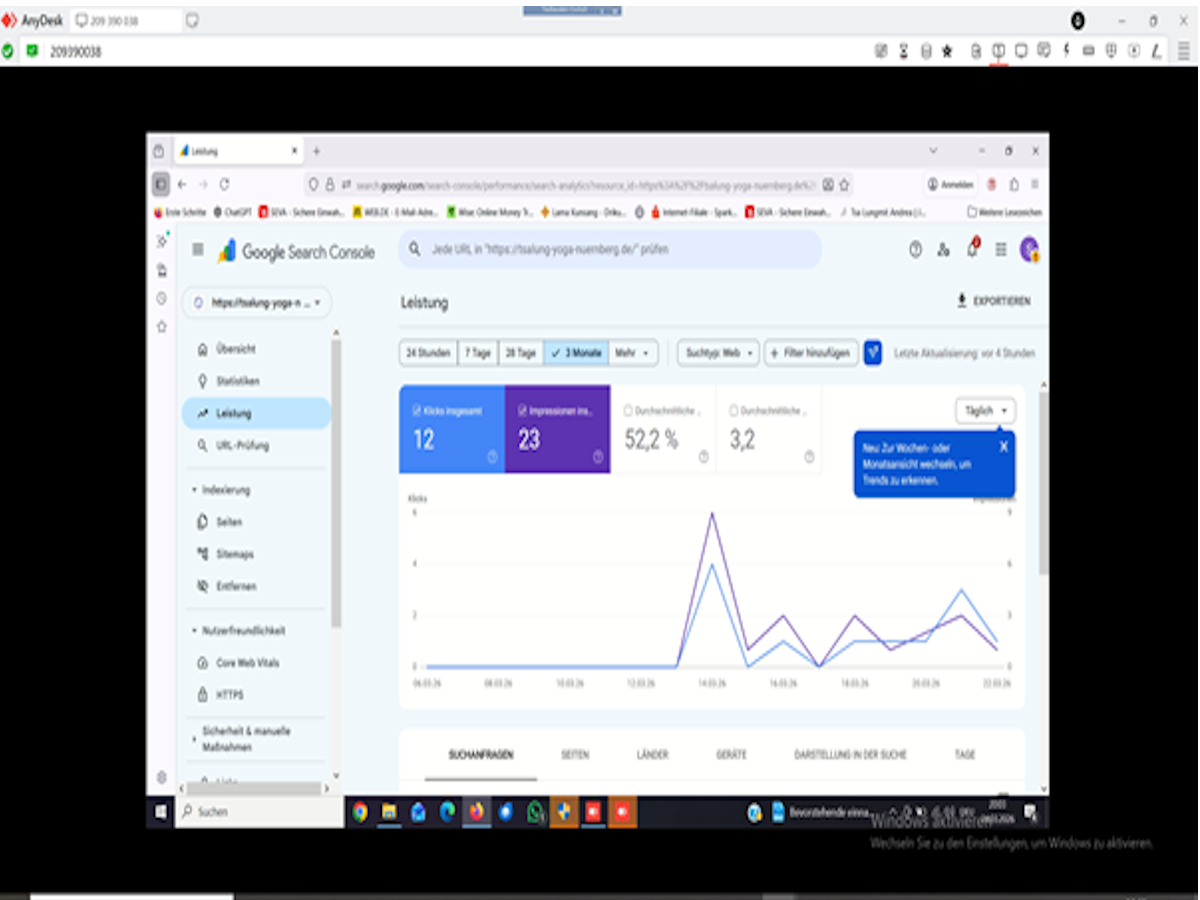
Task: Open the Google apps grid icon
Action: (x=1000, y=250)
